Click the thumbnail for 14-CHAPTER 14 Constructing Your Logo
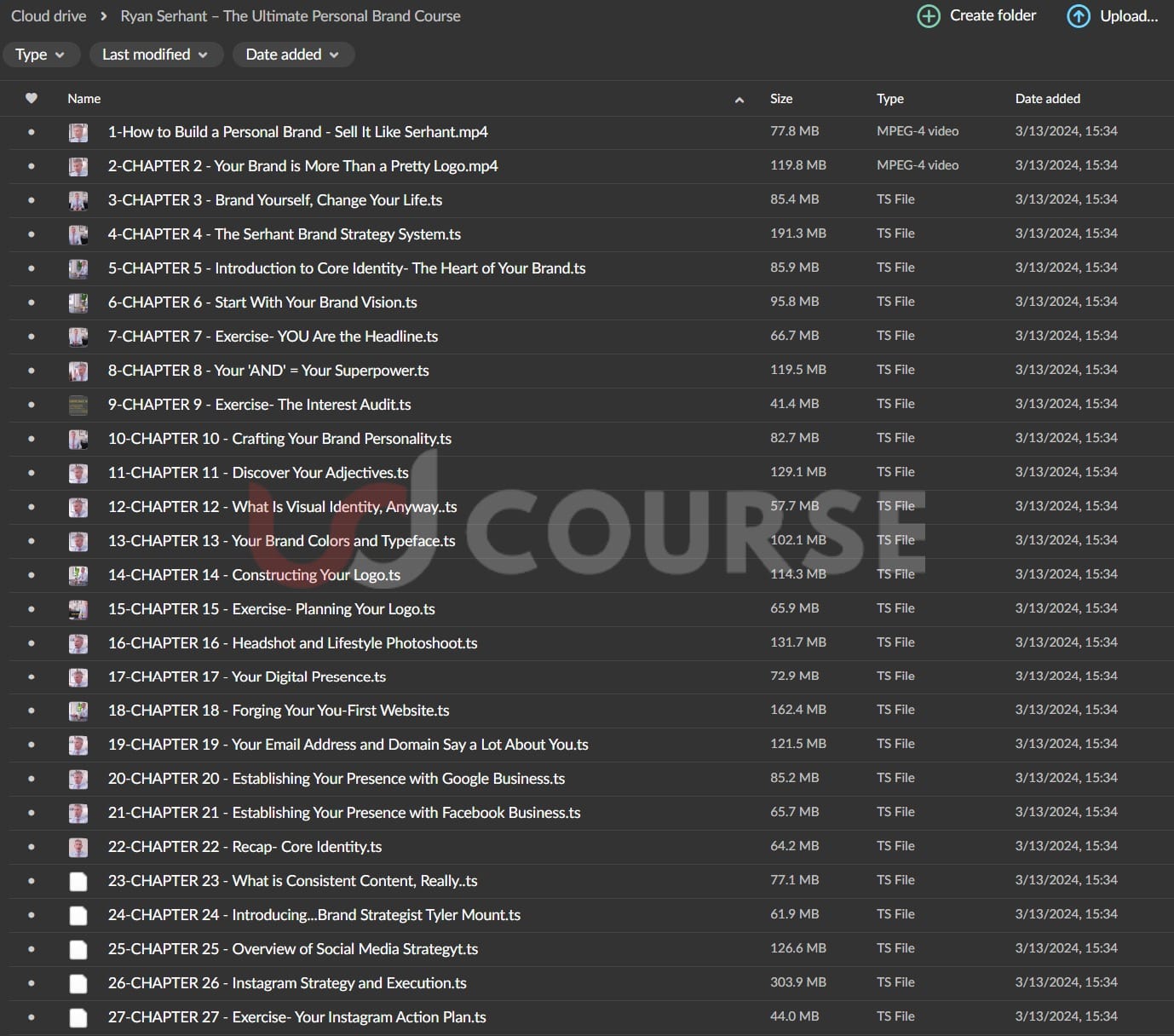Viewport: 1174px width, 1036px height. pyautogui.click(x=78, y=575)
